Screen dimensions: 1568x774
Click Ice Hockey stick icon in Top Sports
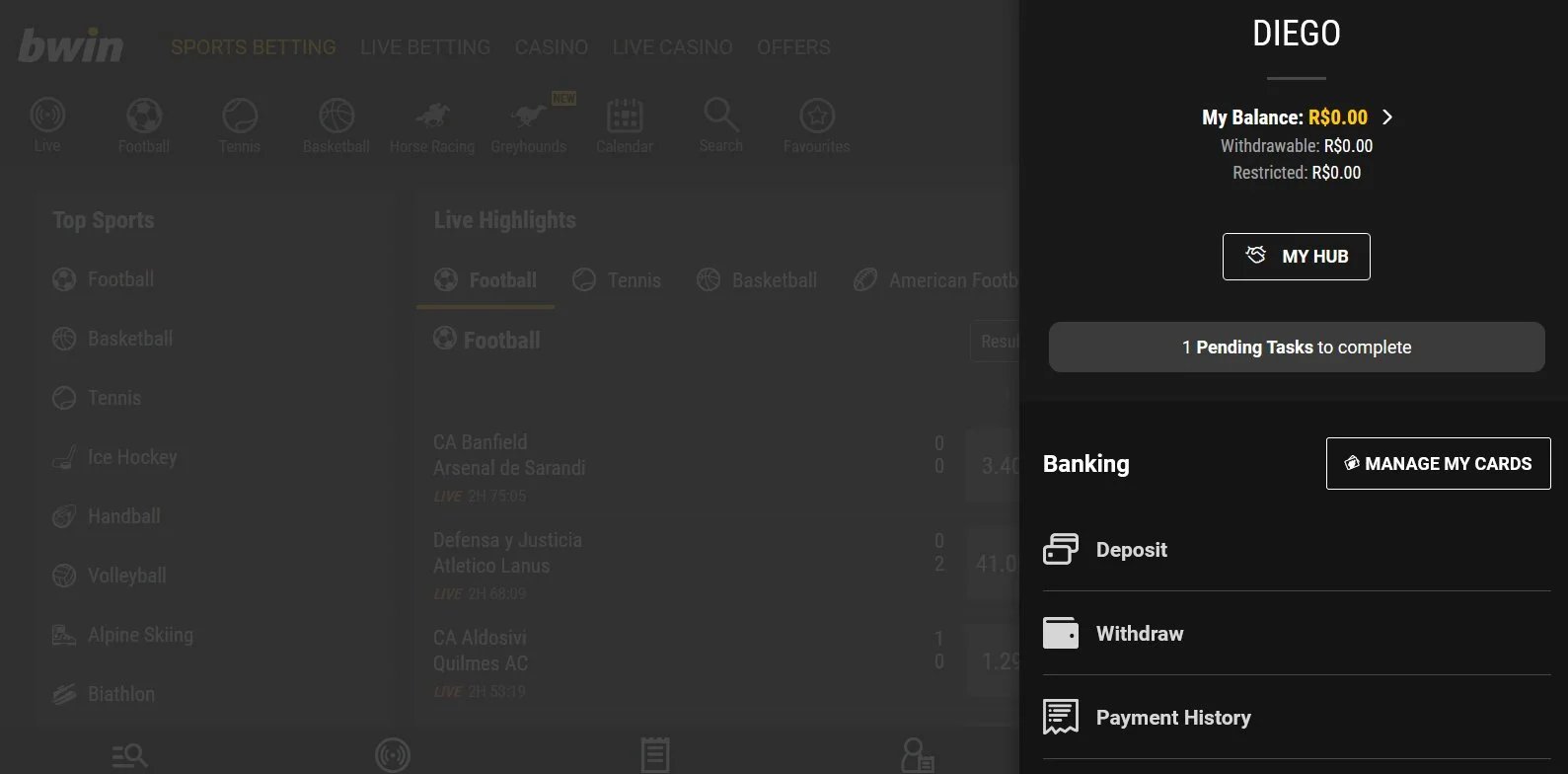64,457
